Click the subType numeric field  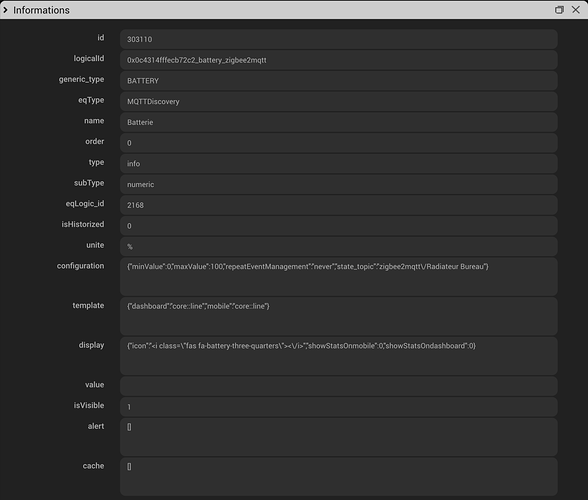339,185
